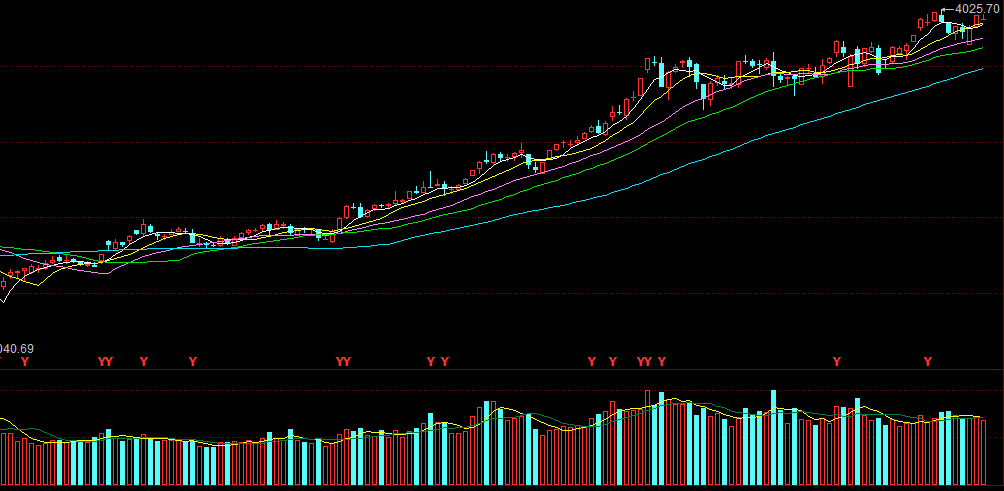Select the leftmost red Y marker
This screenshot has height=491, width=1004.
25,361
